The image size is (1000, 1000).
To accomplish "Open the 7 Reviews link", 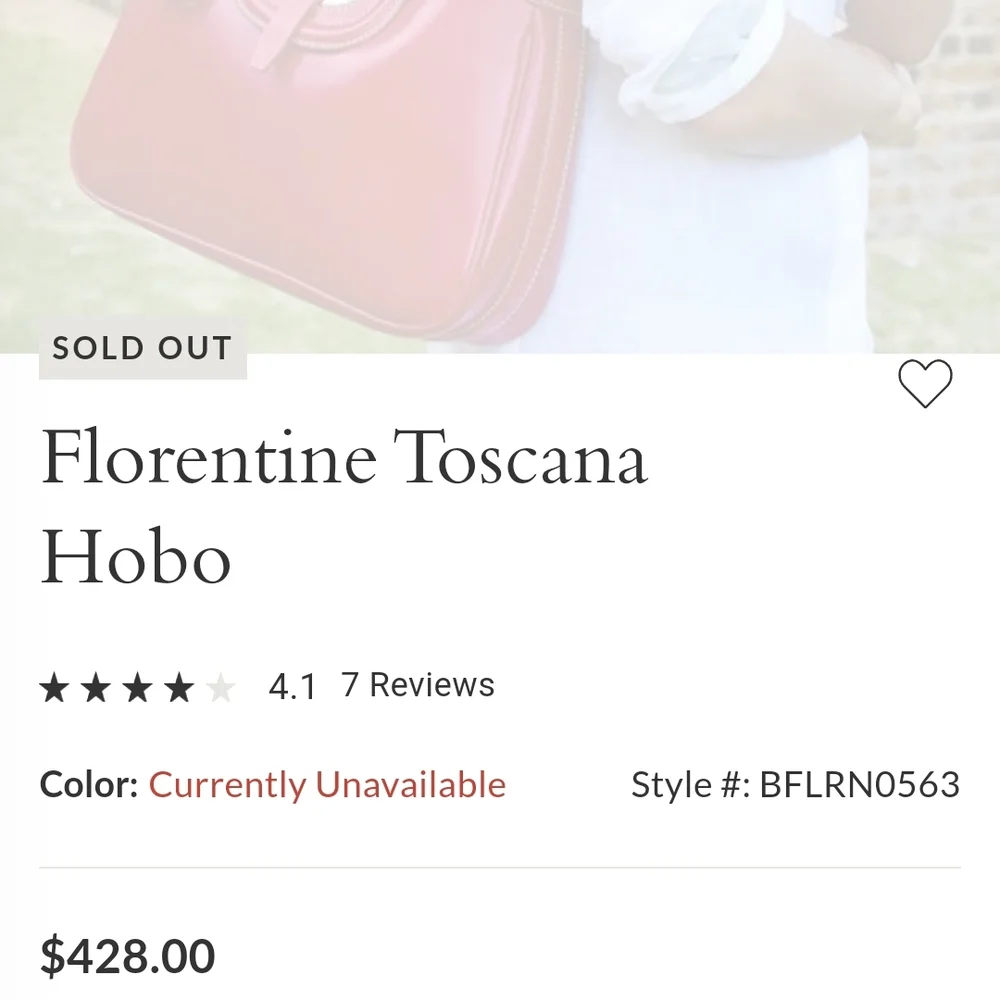I will 416,685.
